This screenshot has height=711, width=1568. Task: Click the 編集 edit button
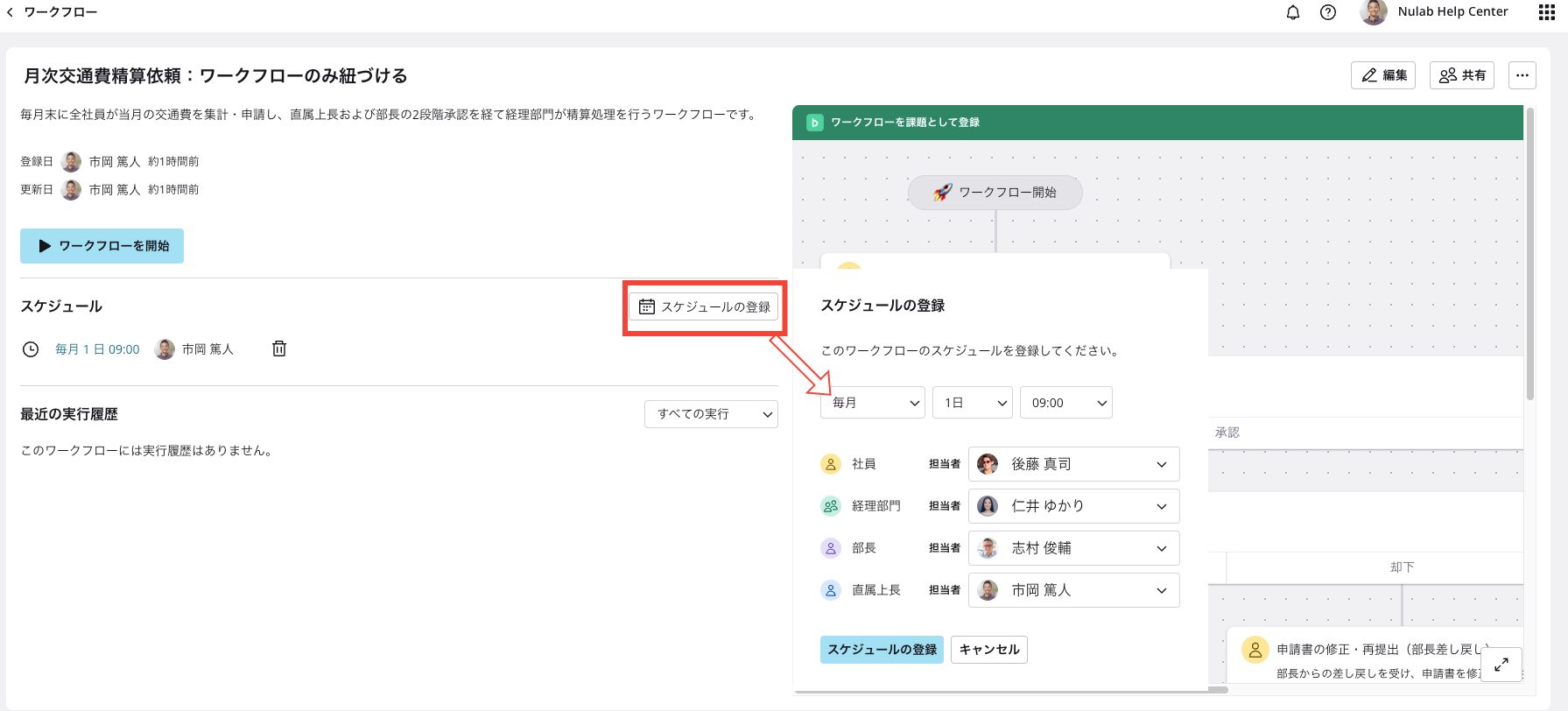pos(1383,75)
